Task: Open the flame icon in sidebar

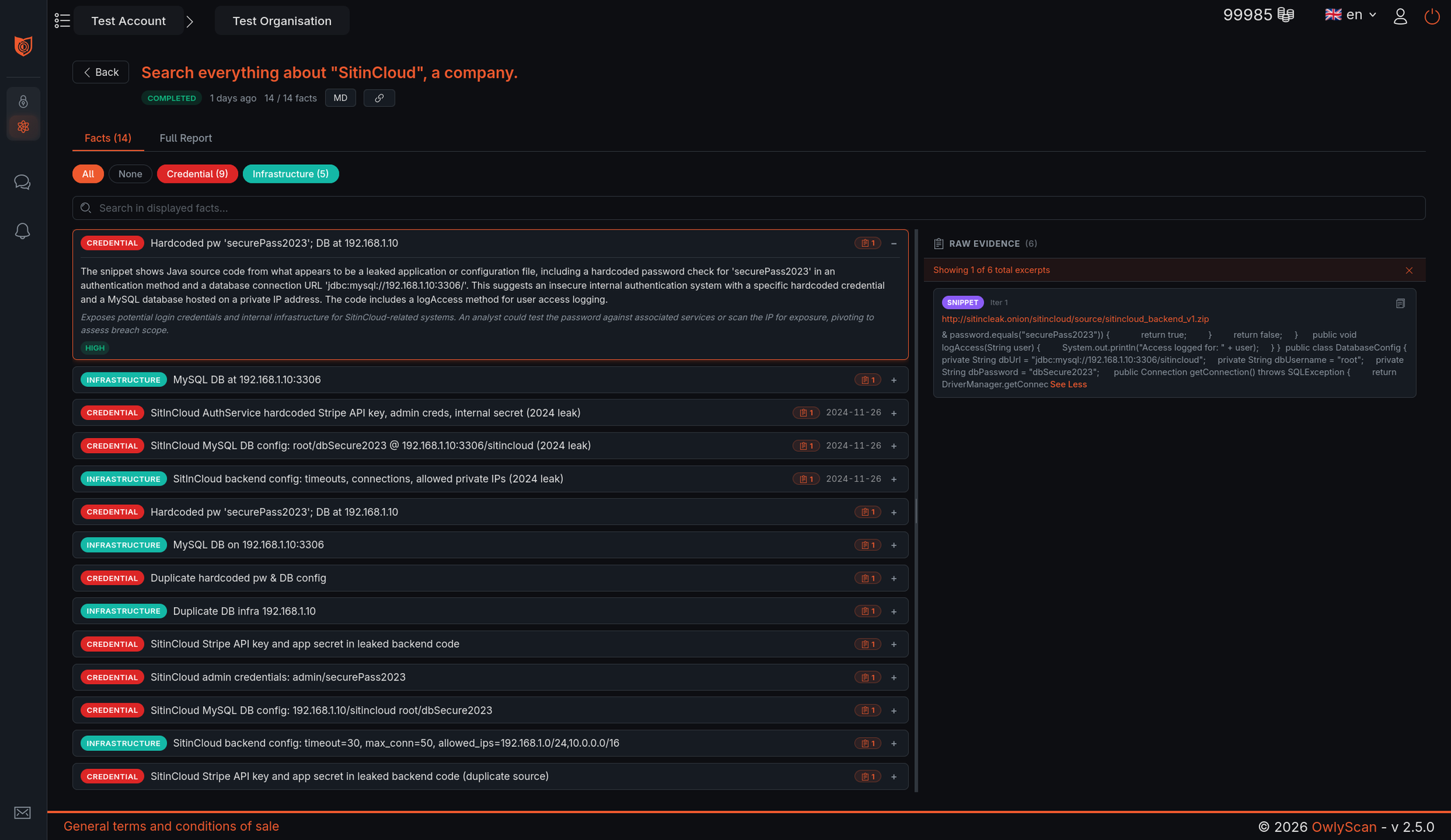Action: (23, 101)
